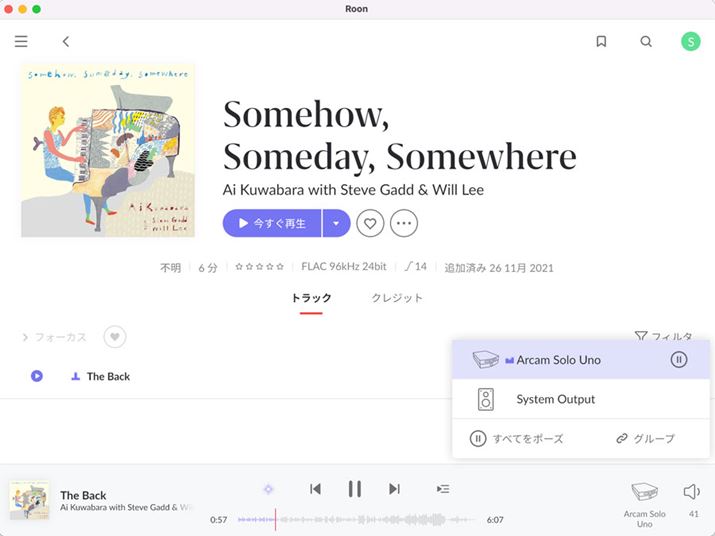Click すべてをポーズ pause all
The image size is (715, 536).
pos(516,439)
